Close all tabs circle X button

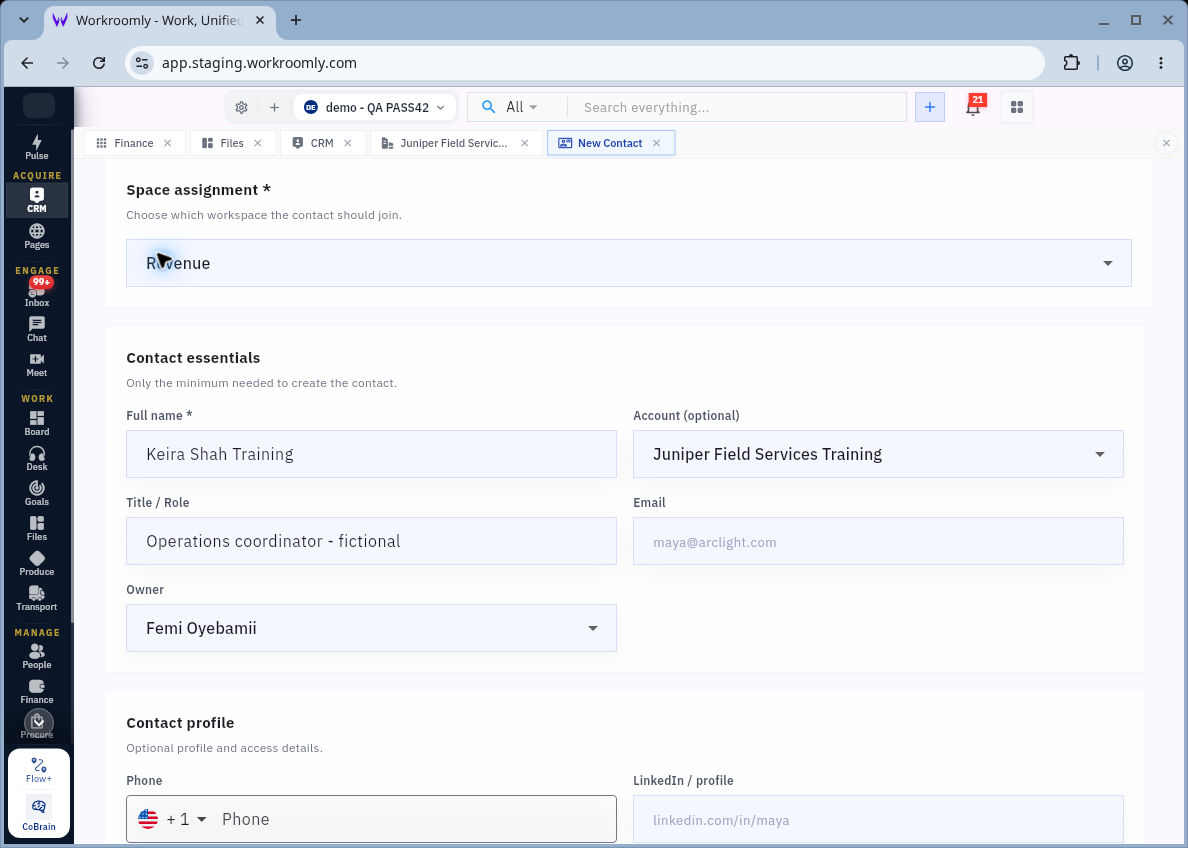pyautogui.click(x=1166, y=142)
